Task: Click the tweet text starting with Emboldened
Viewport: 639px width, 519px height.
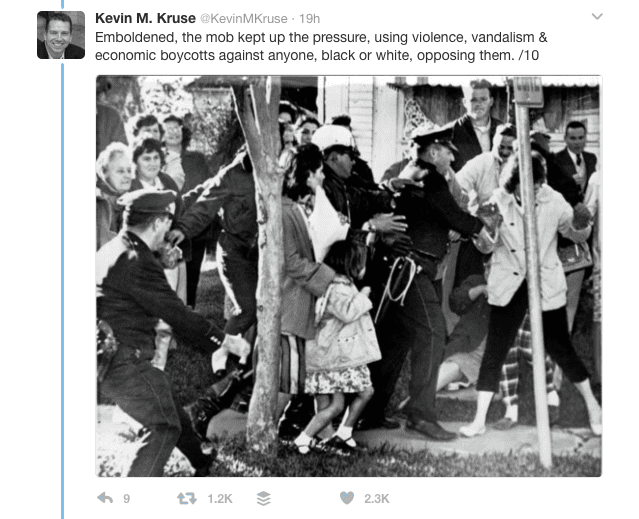Action: click(321, 46)
